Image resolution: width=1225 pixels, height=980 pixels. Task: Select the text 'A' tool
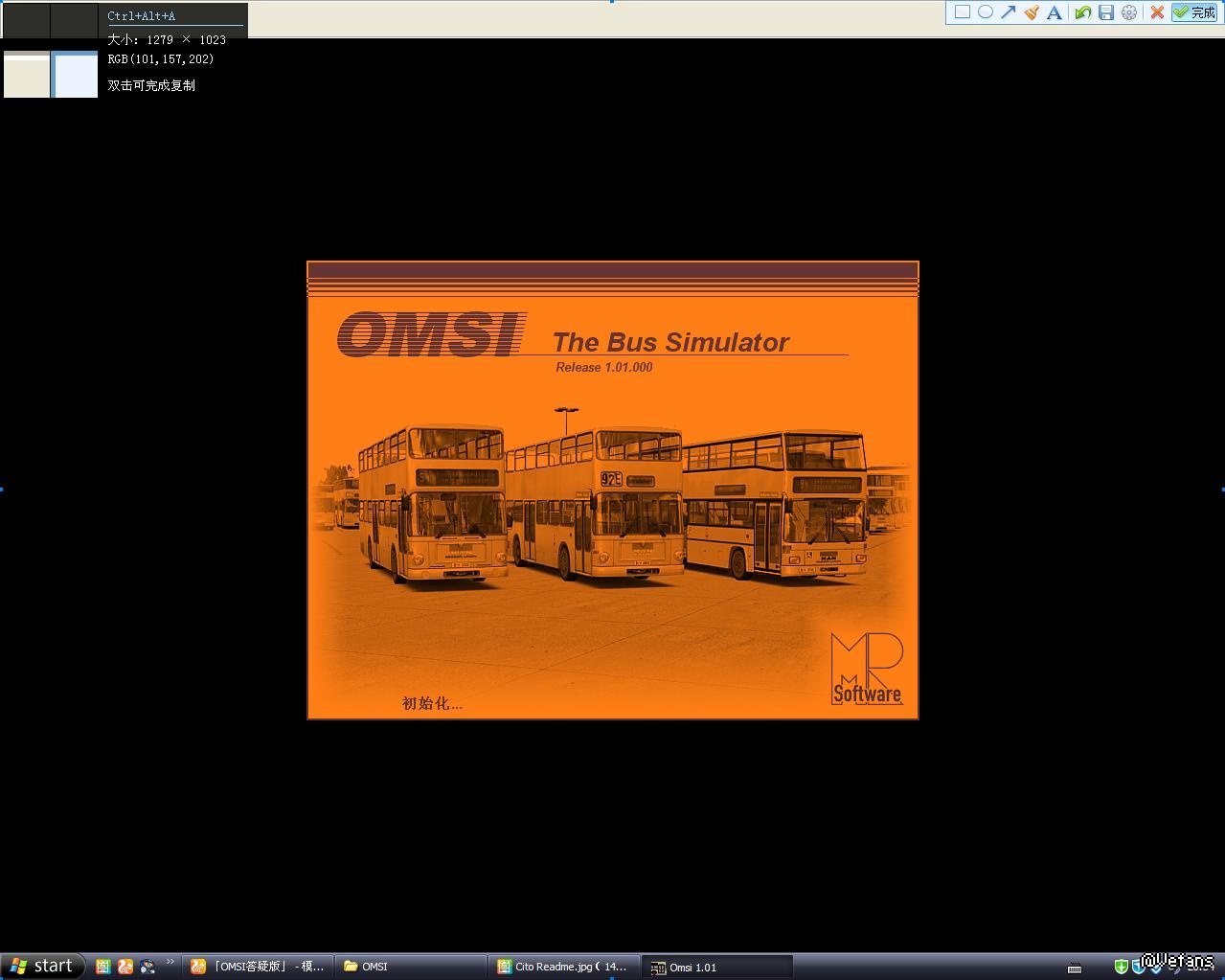[1055, 12]
